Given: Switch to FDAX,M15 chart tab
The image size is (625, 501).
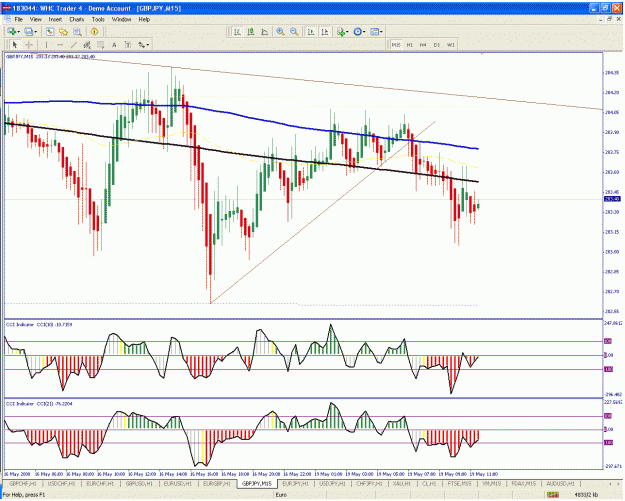Looking at the screenshot, I should (524, 483).
